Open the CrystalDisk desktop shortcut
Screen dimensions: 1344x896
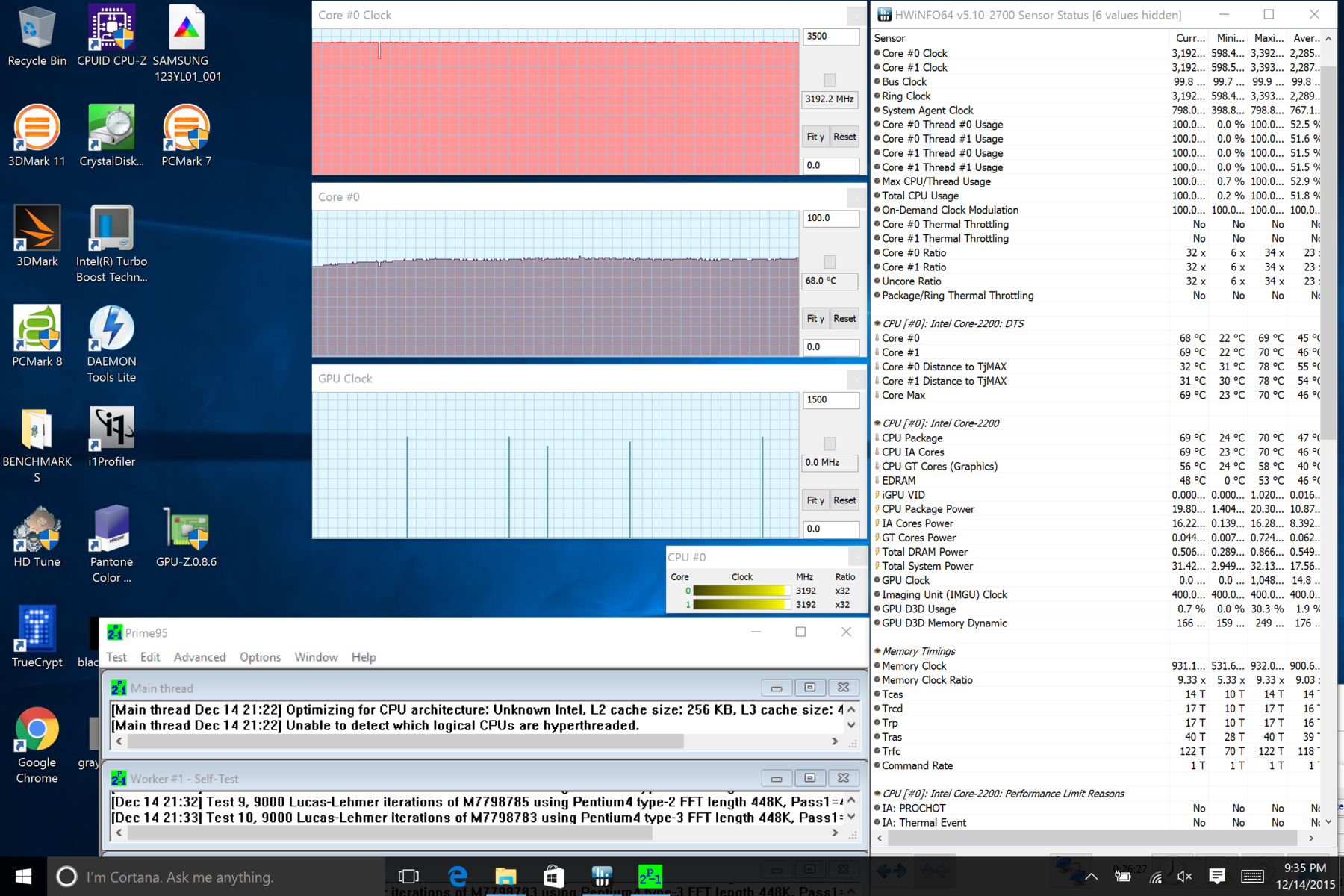[x=112, y=136]
